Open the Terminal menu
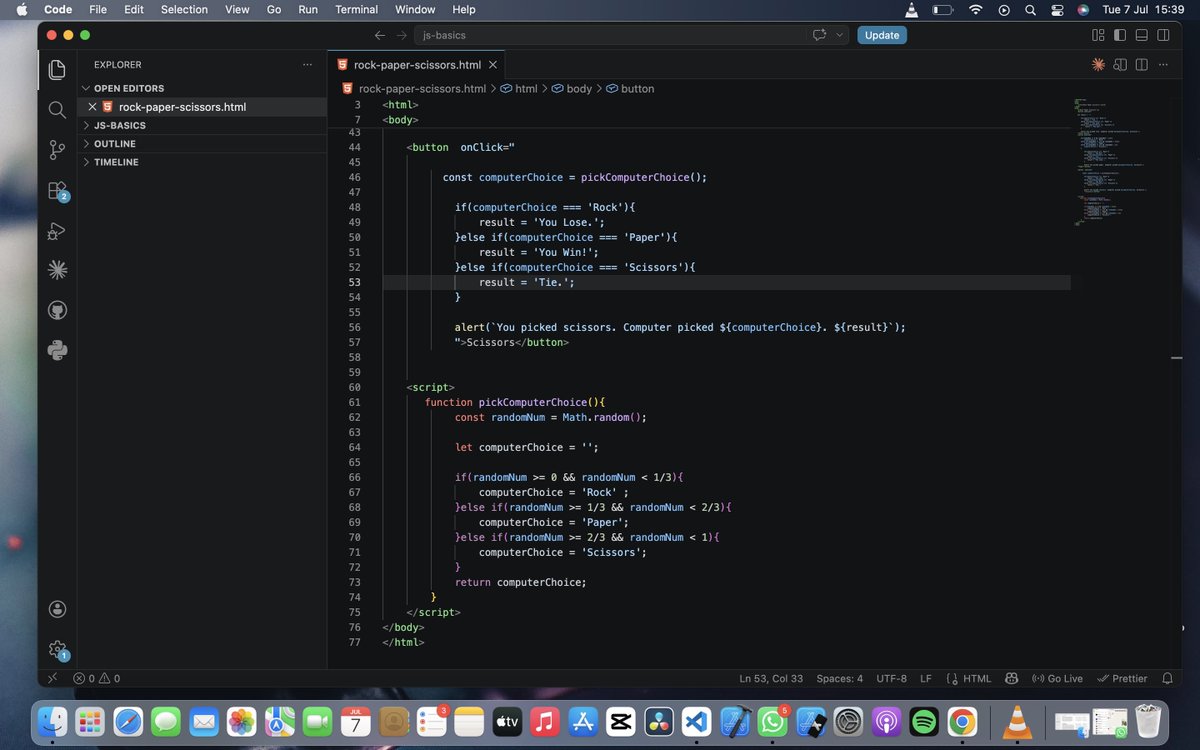 click(356, 9)
